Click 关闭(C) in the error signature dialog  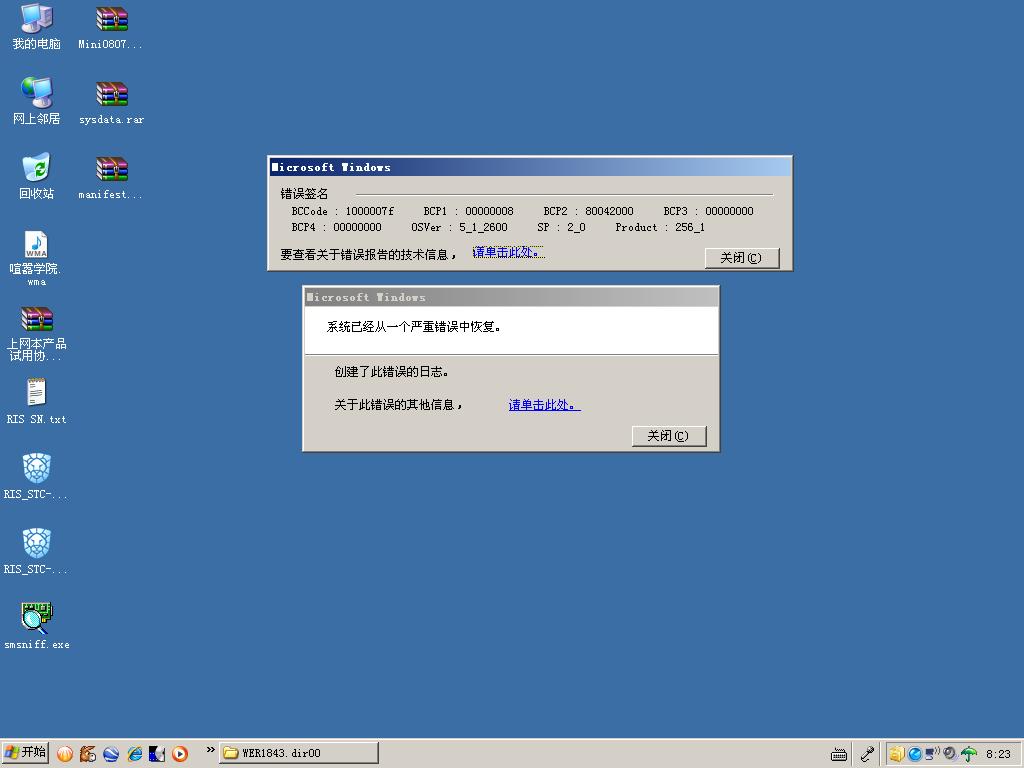click(742, 258)
